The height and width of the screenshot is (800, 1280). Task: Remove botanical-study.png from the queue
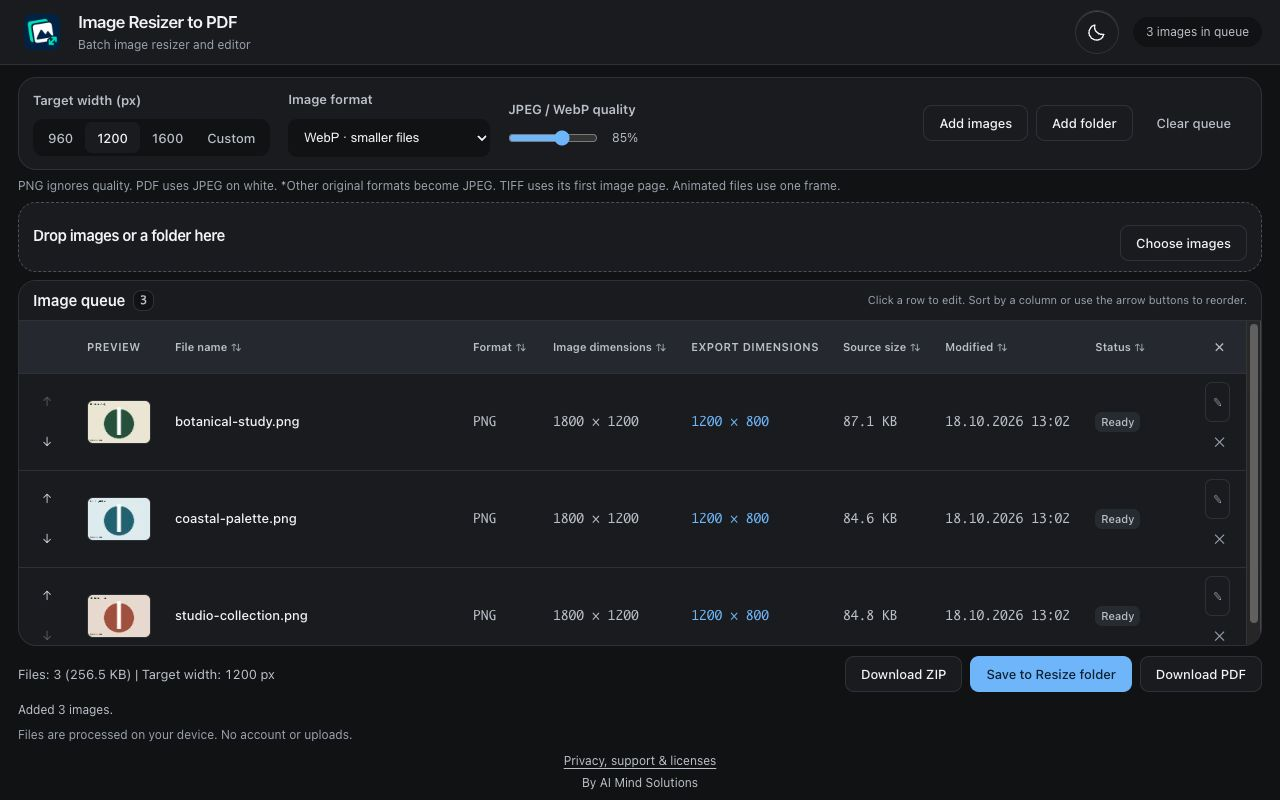pos(1219,442)
